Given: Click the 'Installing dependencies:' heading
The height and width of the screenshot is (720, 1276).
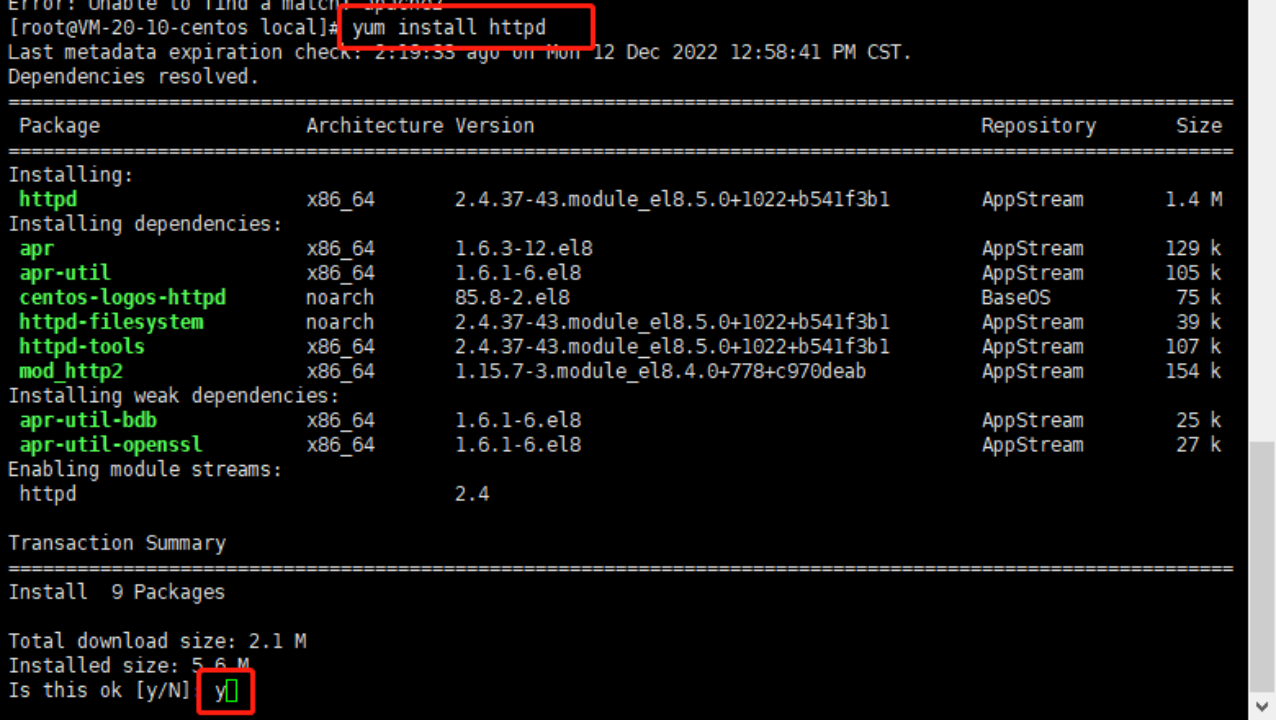Looking at the screenshot, I should click(146, 224).
